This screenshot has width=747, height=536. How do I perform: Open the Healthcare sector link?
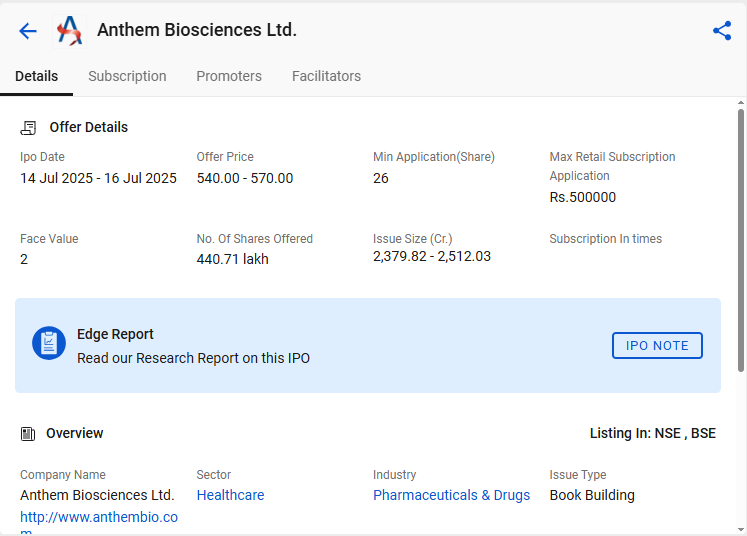tap(231, 495)
